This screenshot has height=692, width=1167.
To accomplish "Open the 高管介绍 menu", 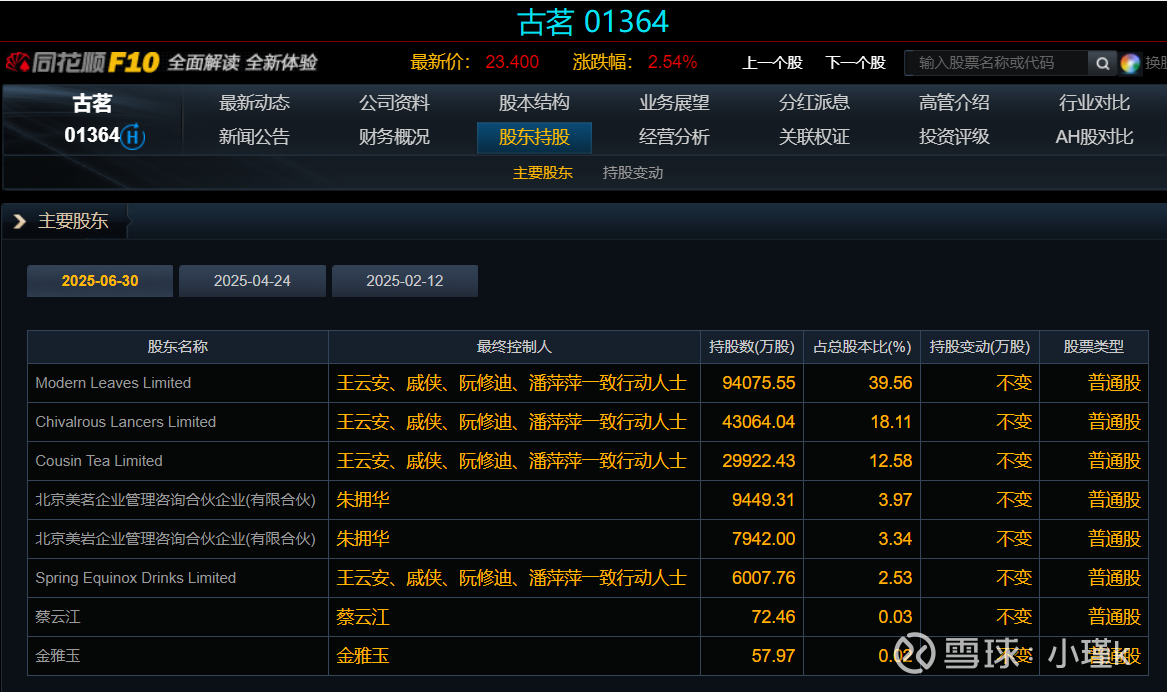I will [x=953, y=103].
